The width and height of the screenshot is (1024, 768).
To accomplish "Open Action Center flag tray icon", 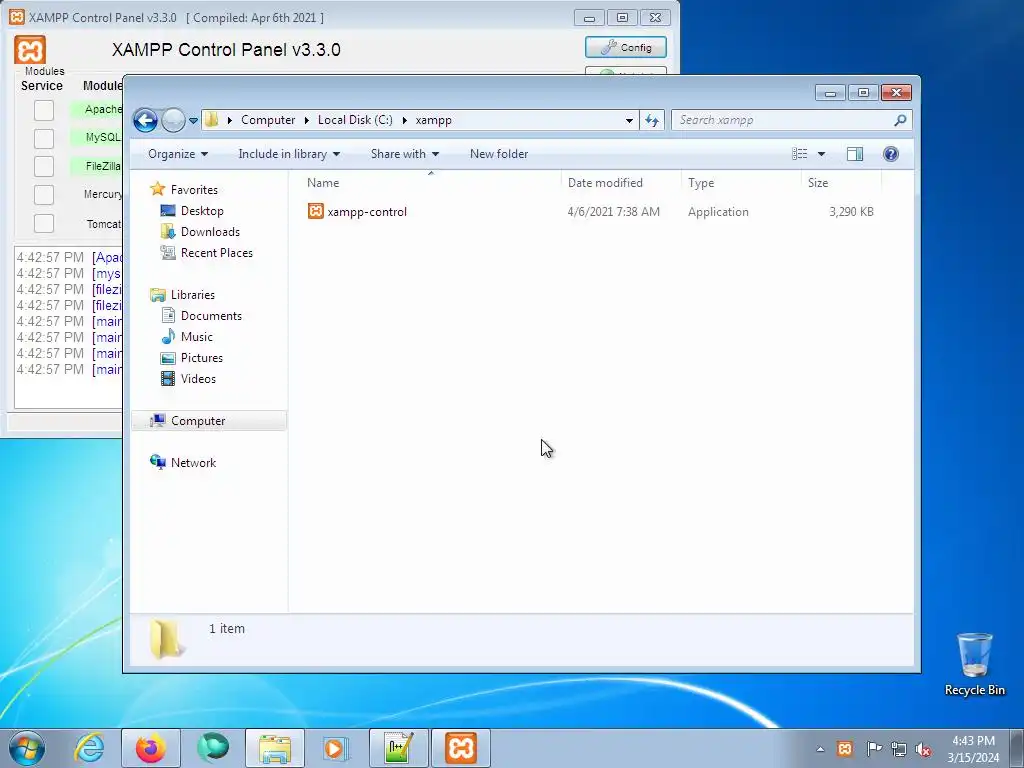I will 874,749.
